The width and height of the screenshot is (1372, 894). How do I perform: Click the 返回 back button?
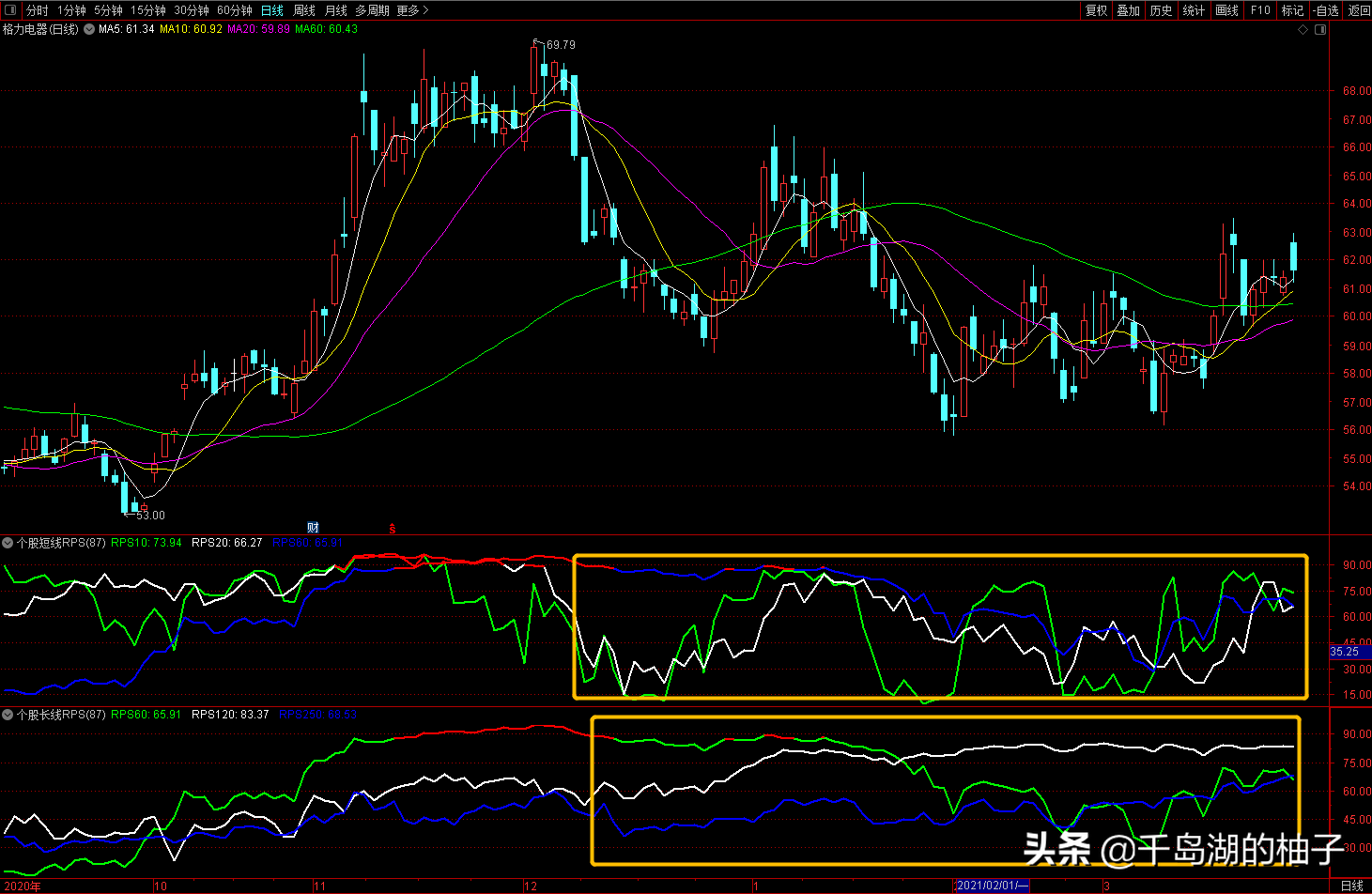(1359, 10)
